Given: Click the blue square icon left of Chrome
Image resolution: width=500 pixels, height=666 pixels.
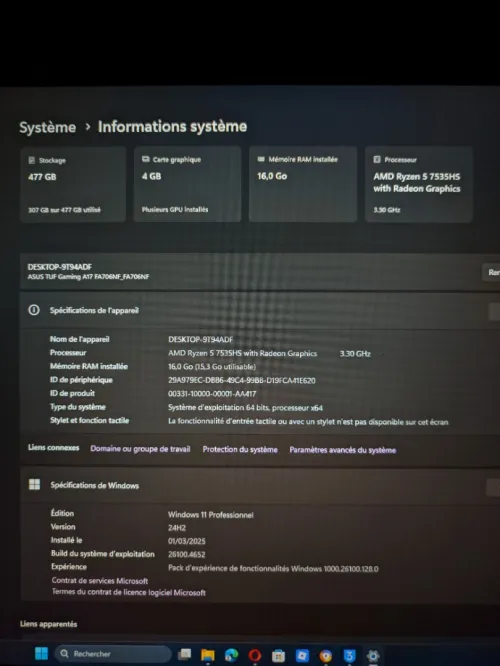Looking at the screenshot, I should (302, 656).
